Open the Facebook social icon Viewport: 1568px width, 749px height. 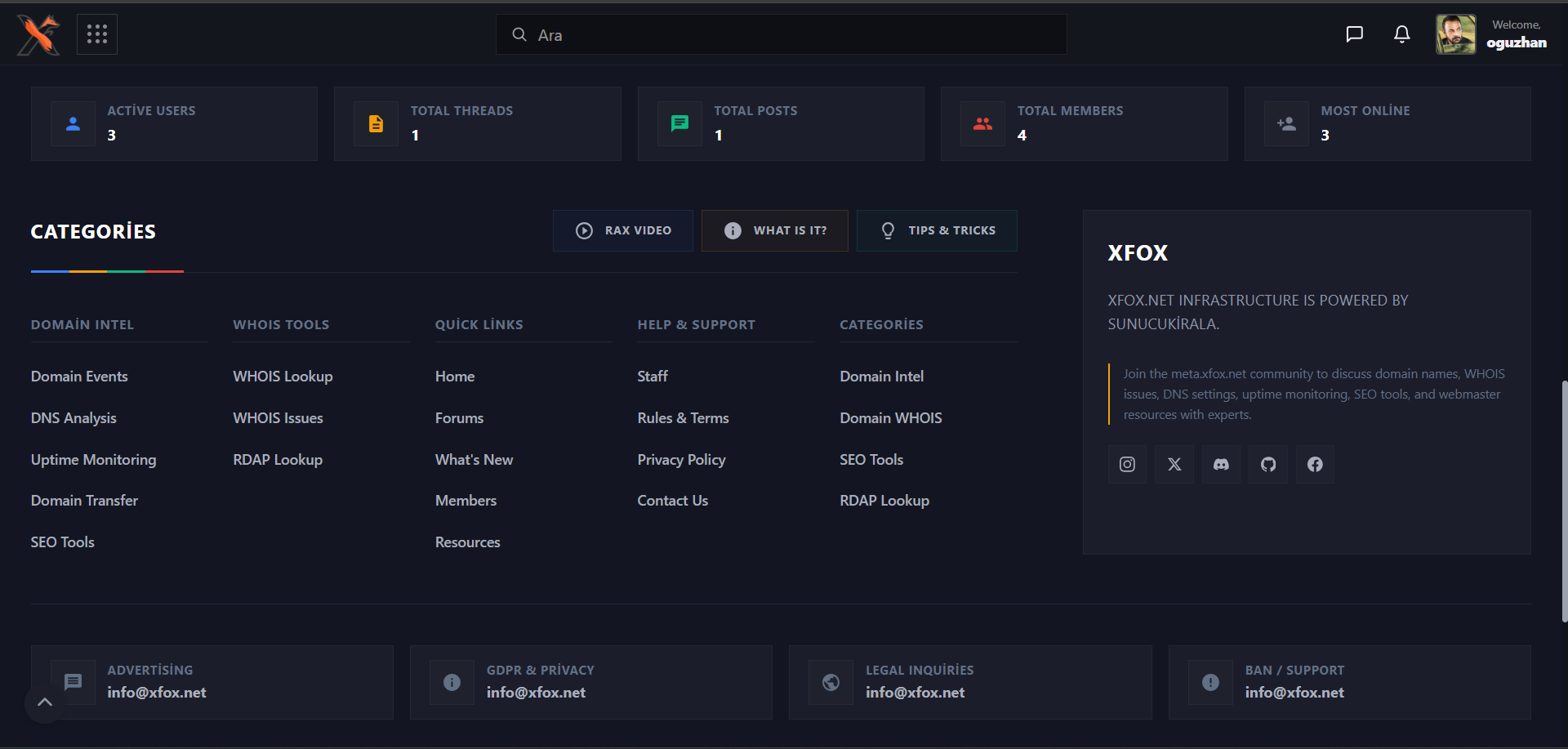tap(1315, 464)
